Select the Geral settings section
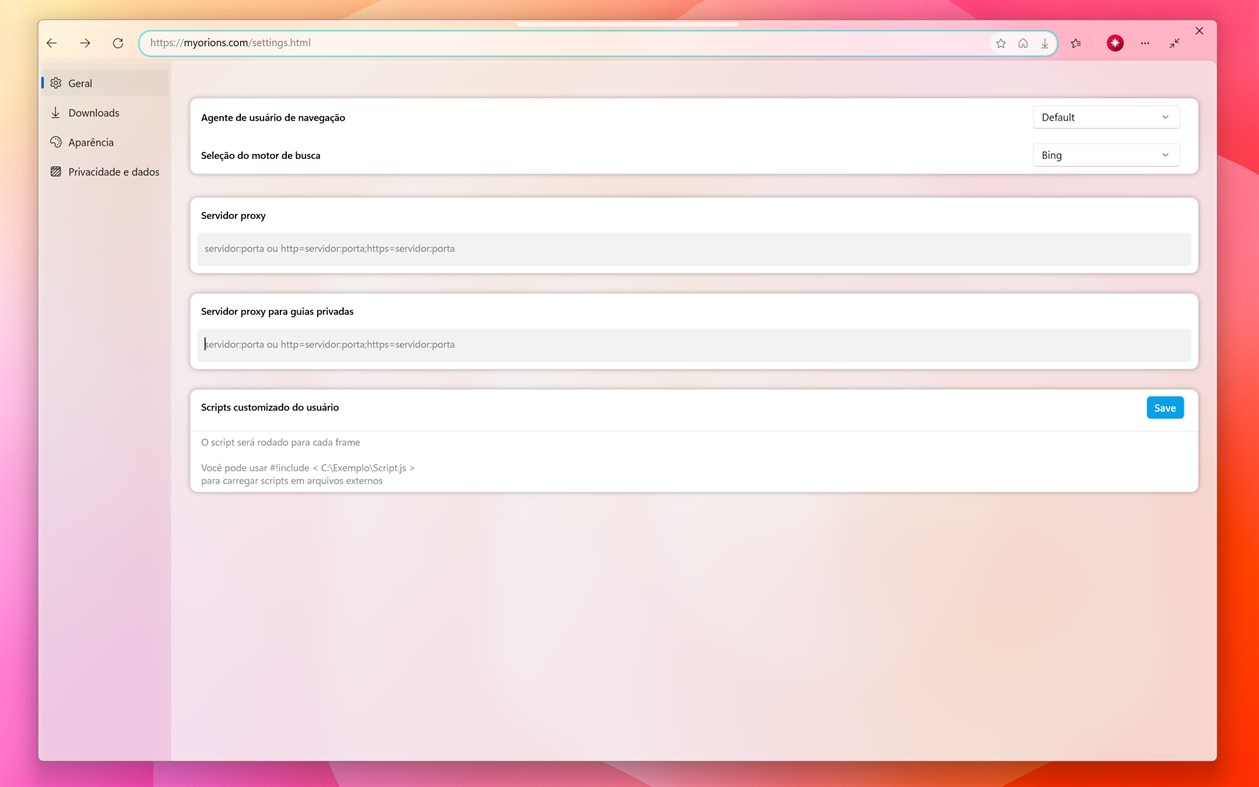 click(x=80, y=83)
